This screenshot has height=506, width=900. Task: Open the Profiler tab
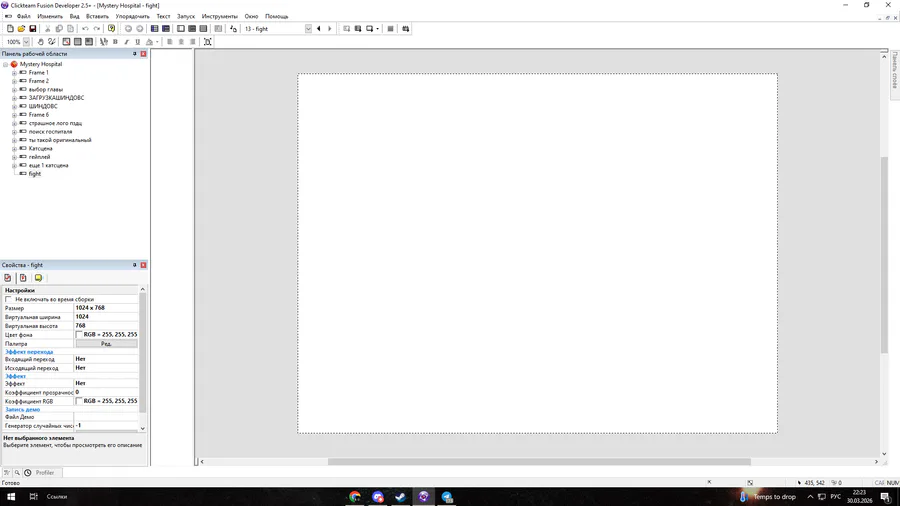[45, 473]
